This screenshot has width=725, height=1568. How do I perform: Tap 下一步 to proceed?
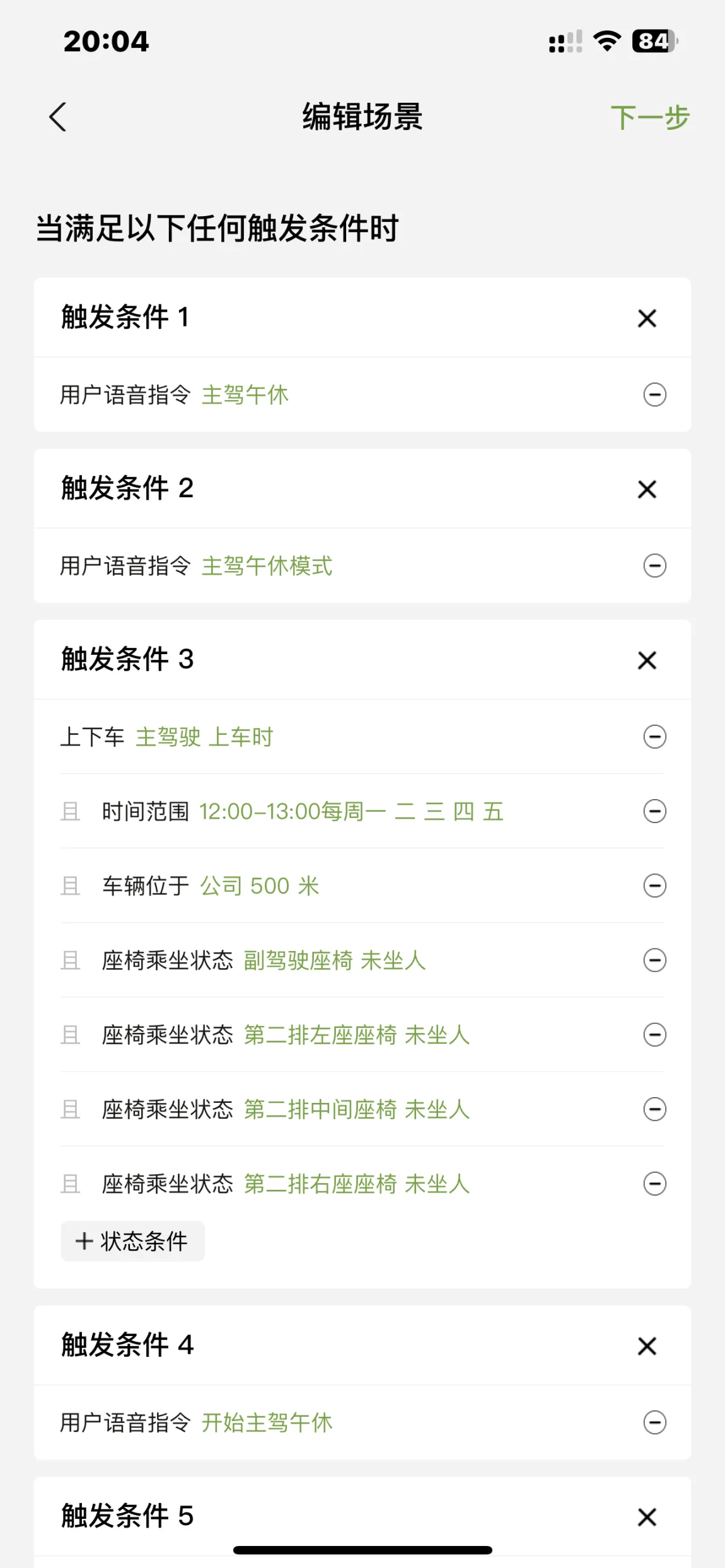(650, 118)
